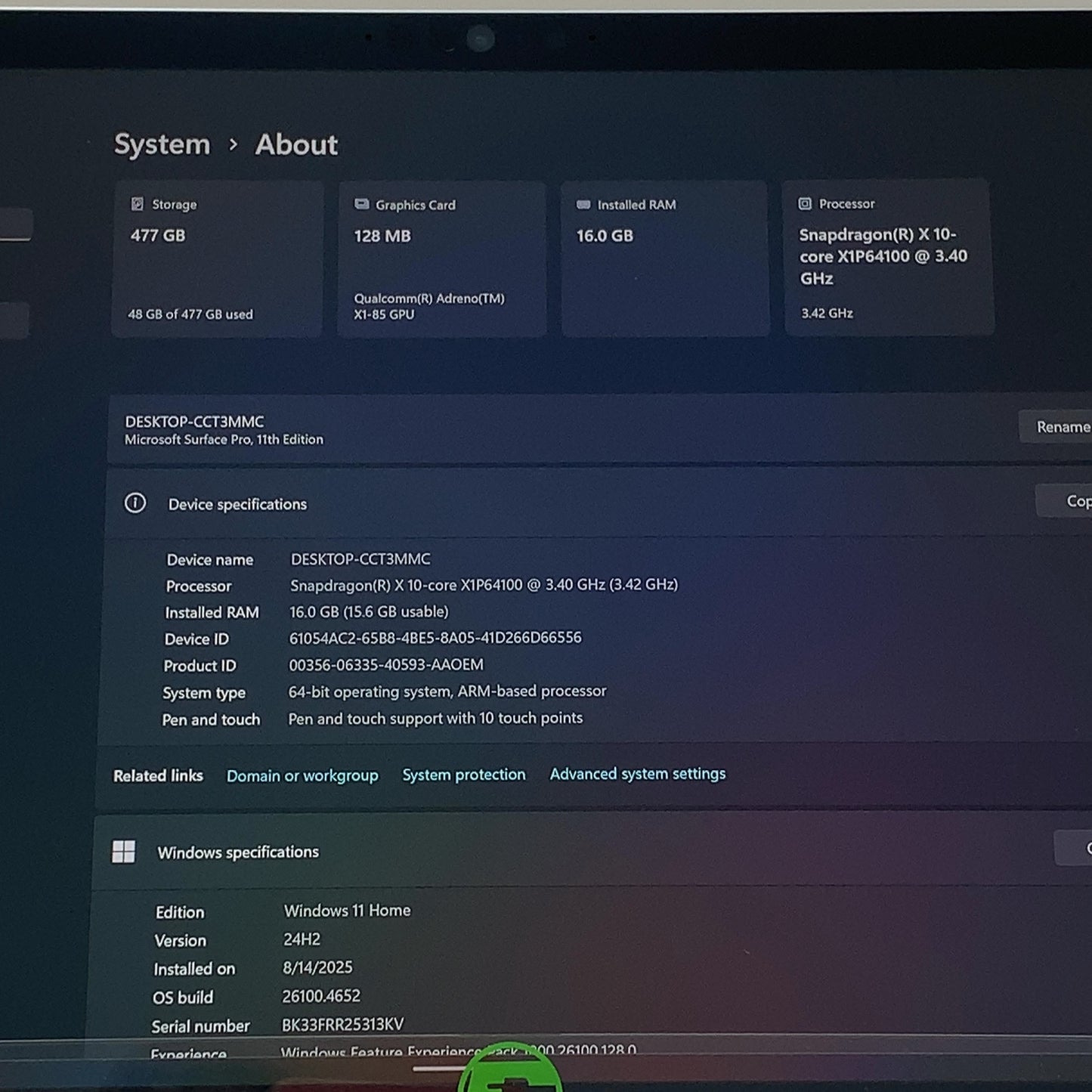Click 'Qualcomm(R) Adreno(TM) X1-85 GPU' text
The width and height of the screenshot is (1092, 1092).
coord(429,306)
